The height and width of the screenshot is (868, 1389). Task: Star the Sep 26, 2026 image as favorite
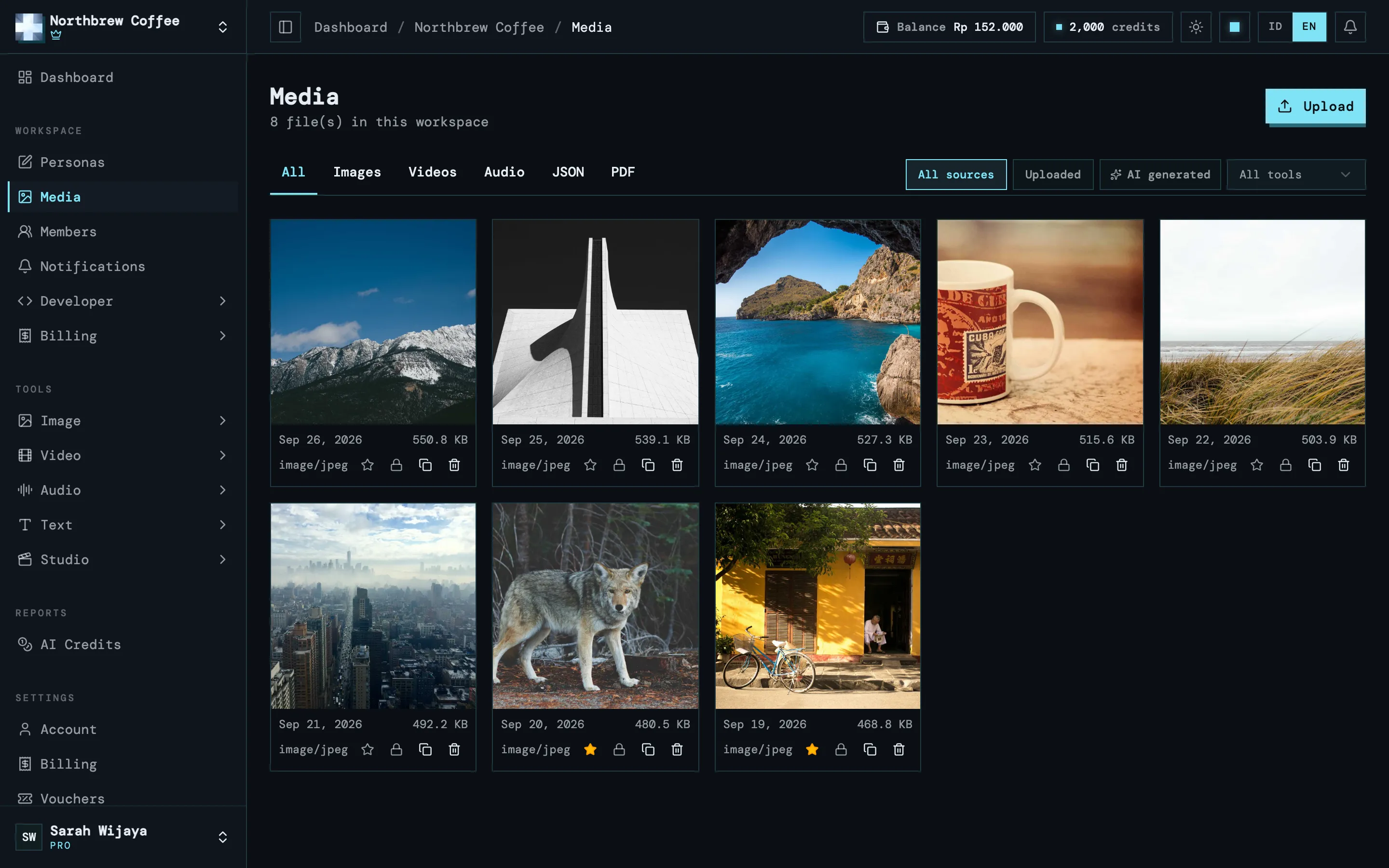pos(368,465)
